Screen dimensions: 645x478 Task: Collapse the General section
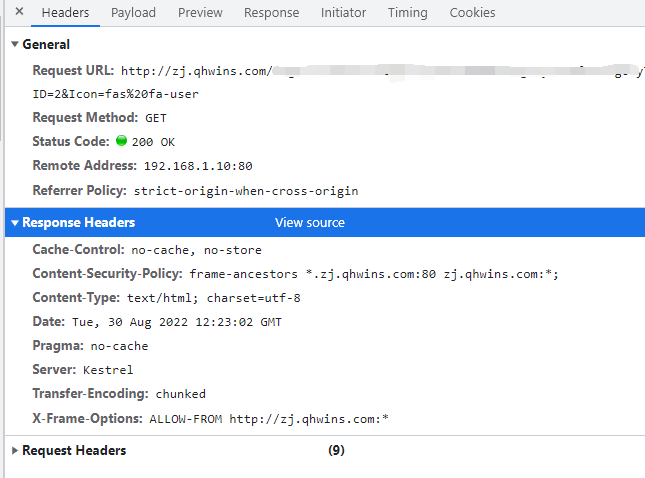click(15, 45)
